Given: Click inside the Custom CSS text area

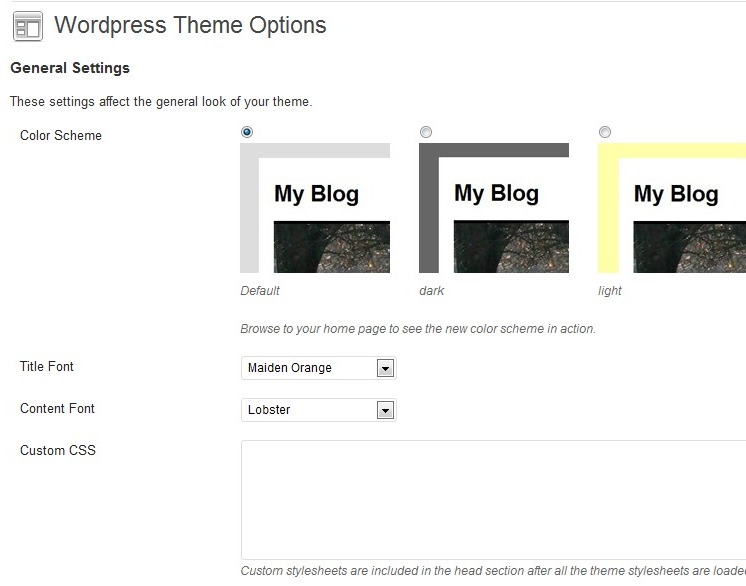Looking at the screenshot, I should coord(493,500).
